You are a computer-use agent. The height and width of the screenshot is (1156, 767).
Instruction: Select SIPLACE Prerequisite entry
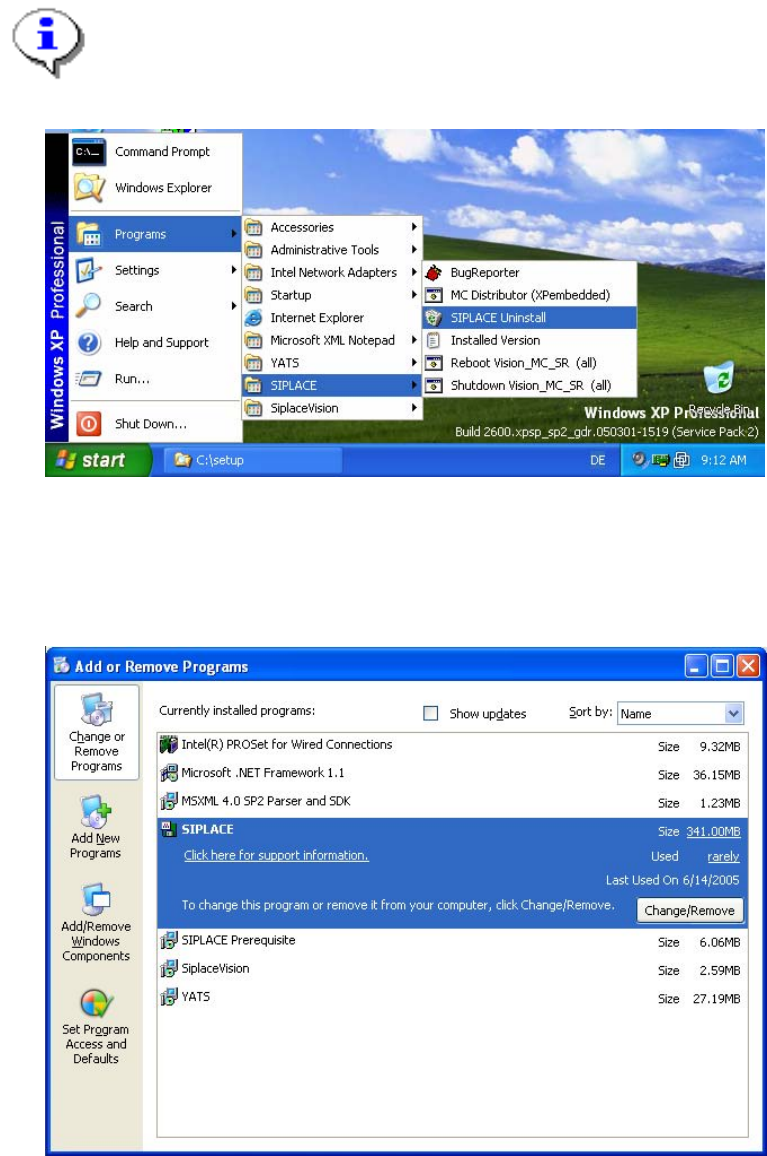point(453,941)
